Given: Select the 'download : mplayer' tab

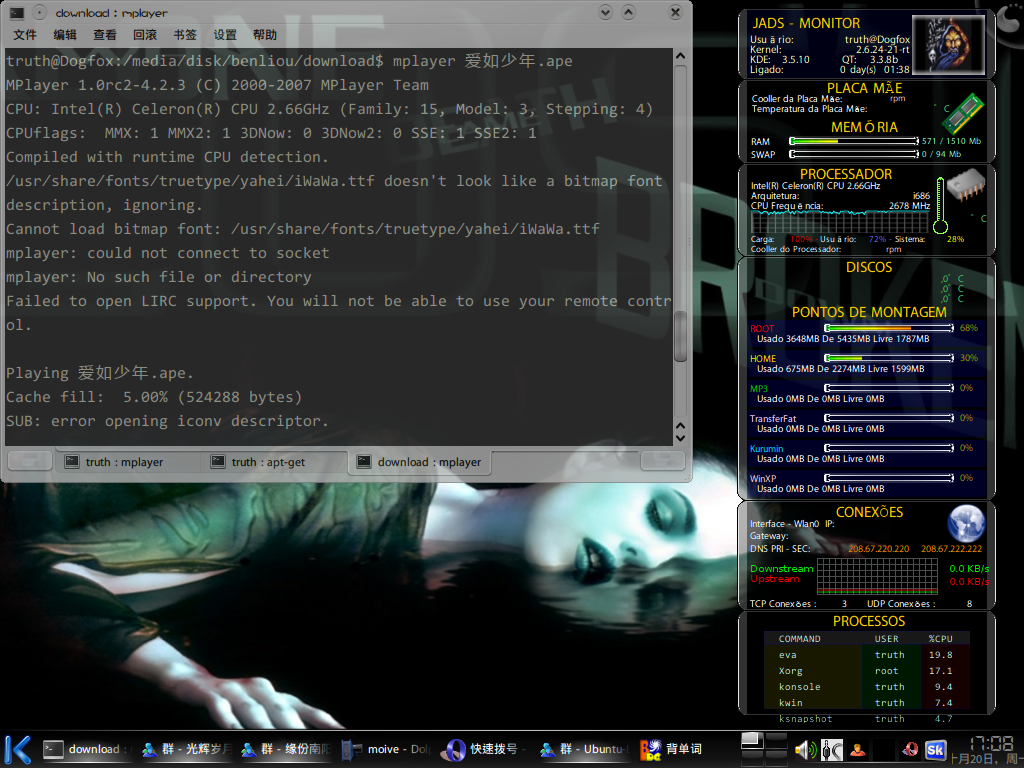Looking at the screenshot, I should [421, 462].
